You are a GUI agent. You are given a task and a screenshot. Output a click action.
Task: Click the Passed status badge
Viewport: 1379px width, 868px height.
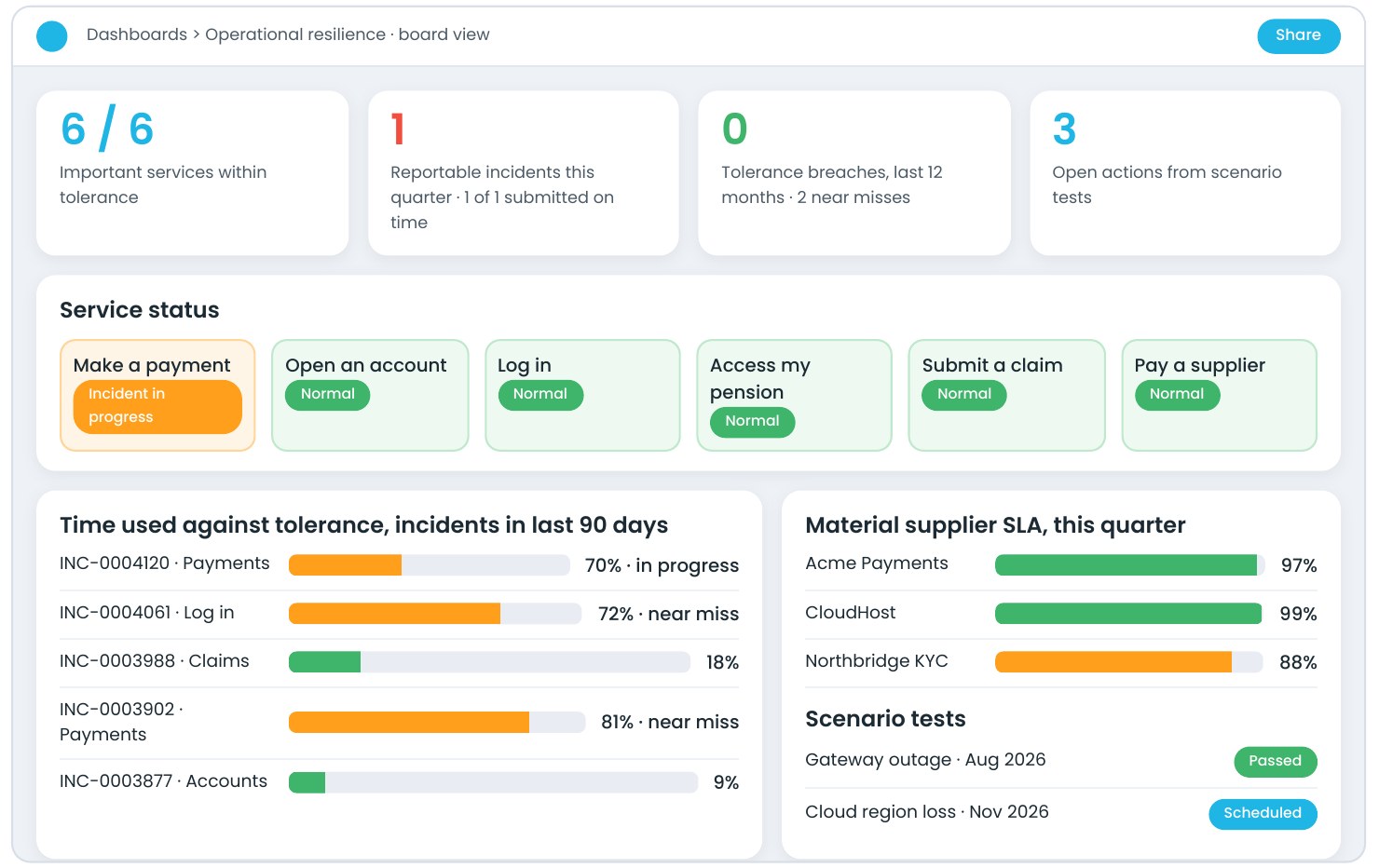[1276, 761]
